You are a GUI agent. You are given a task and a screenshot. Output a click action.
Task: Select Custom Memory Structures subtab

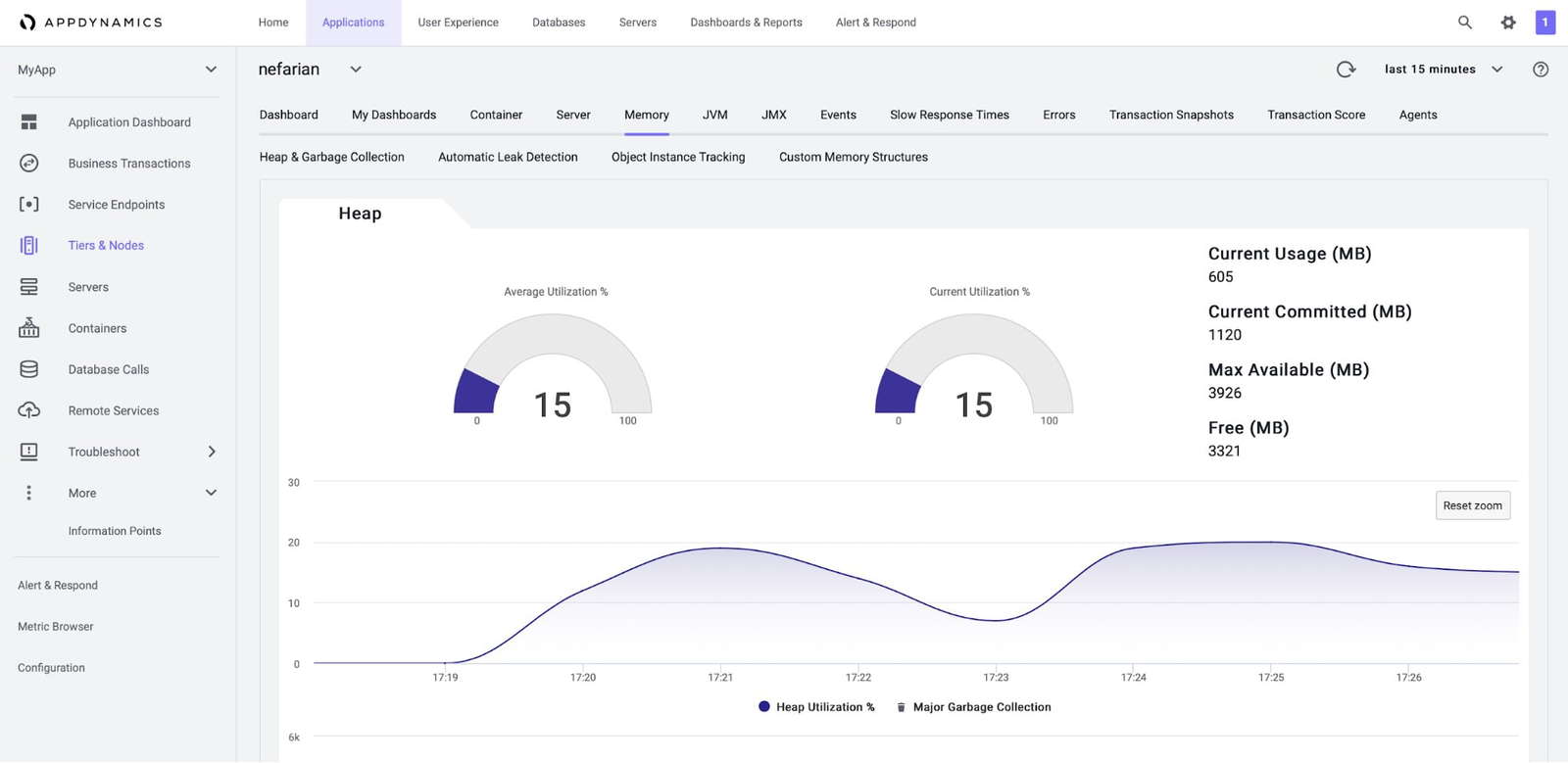click(854, 157)
